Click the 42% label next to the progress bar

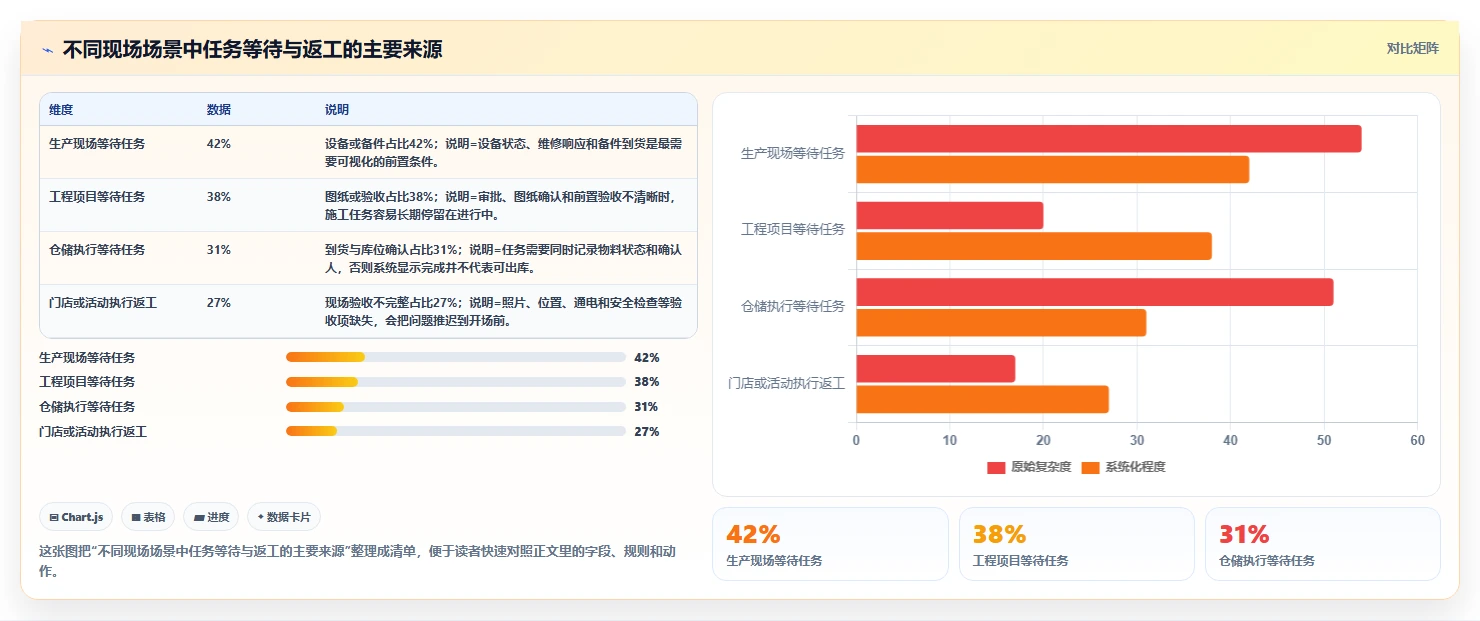point(647,357)
